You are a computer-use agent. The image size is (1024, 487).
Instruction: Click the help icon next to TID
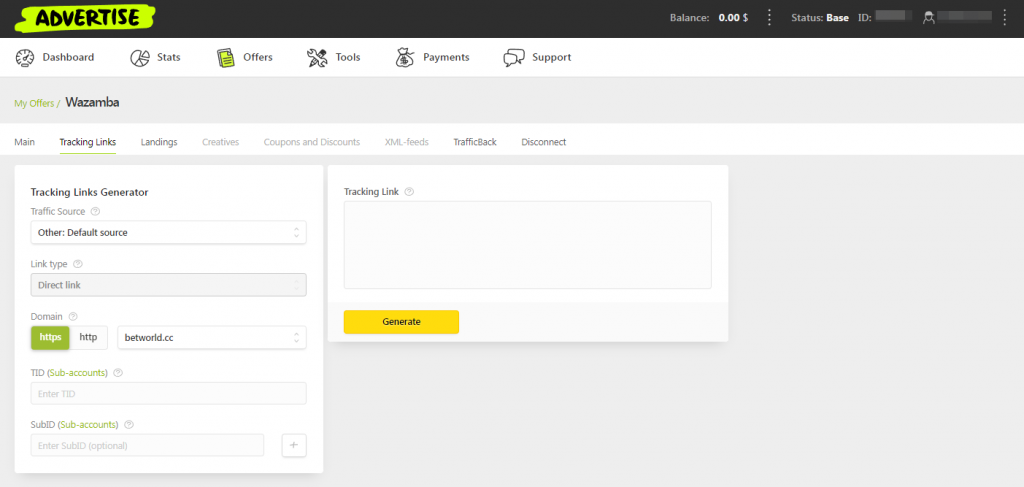point(118,373)
